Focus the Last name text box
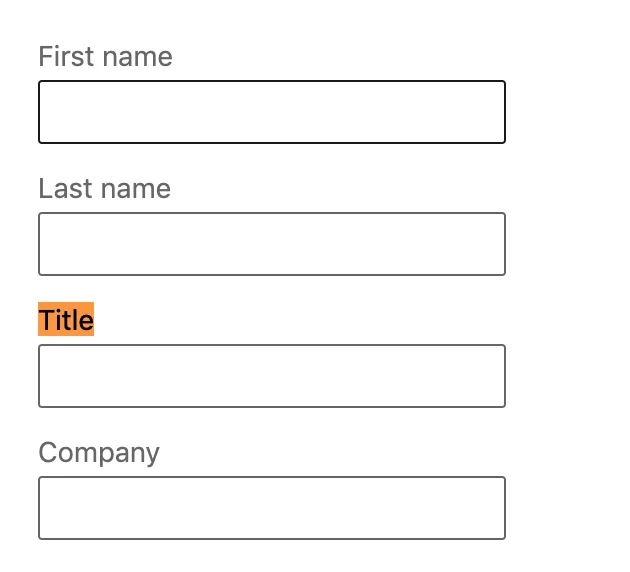Image resolution: width=630 pixels, height=572 pixels. tap(271, 244)
